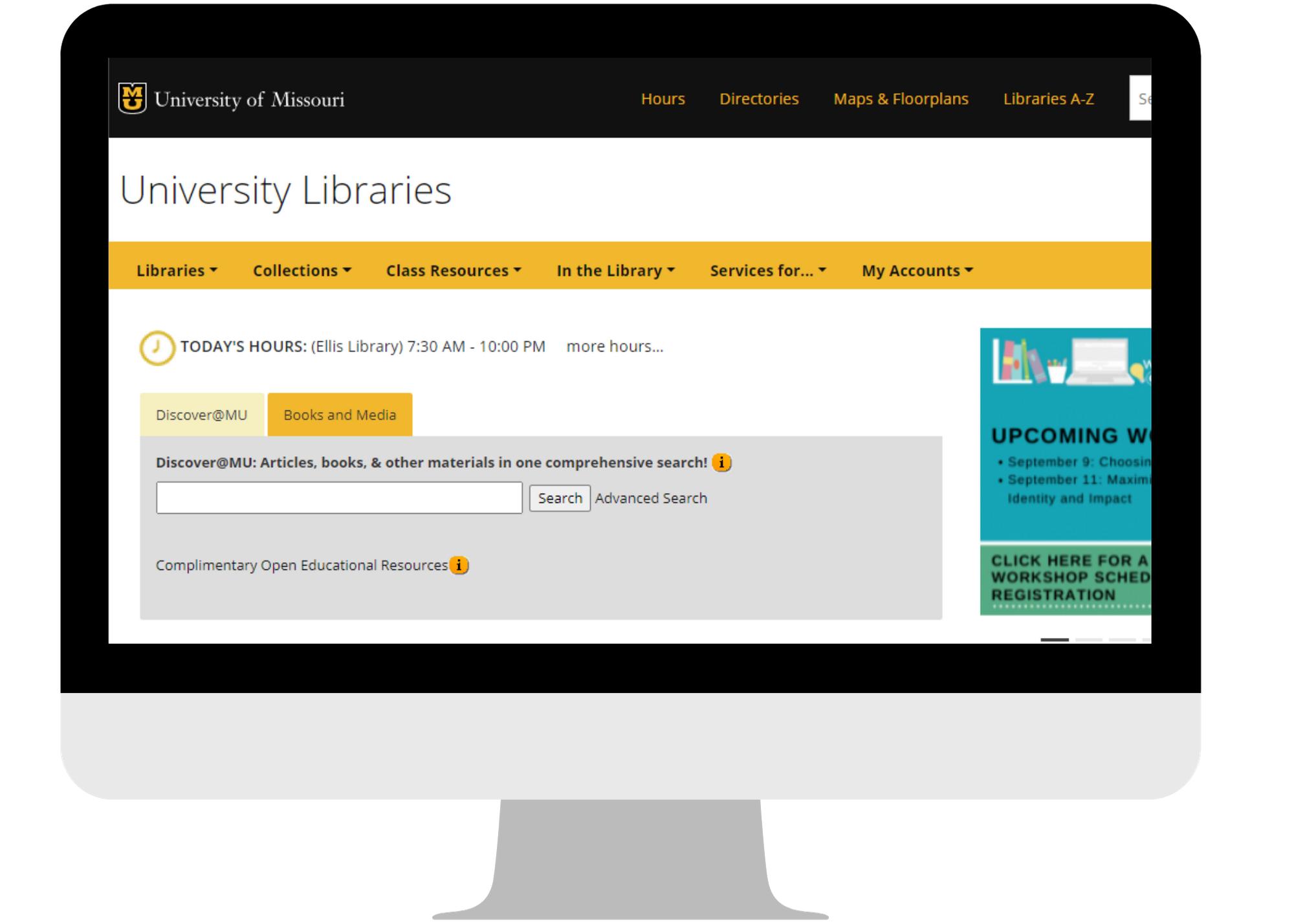Expand the Libraries dropdown menu

[177, 270]
